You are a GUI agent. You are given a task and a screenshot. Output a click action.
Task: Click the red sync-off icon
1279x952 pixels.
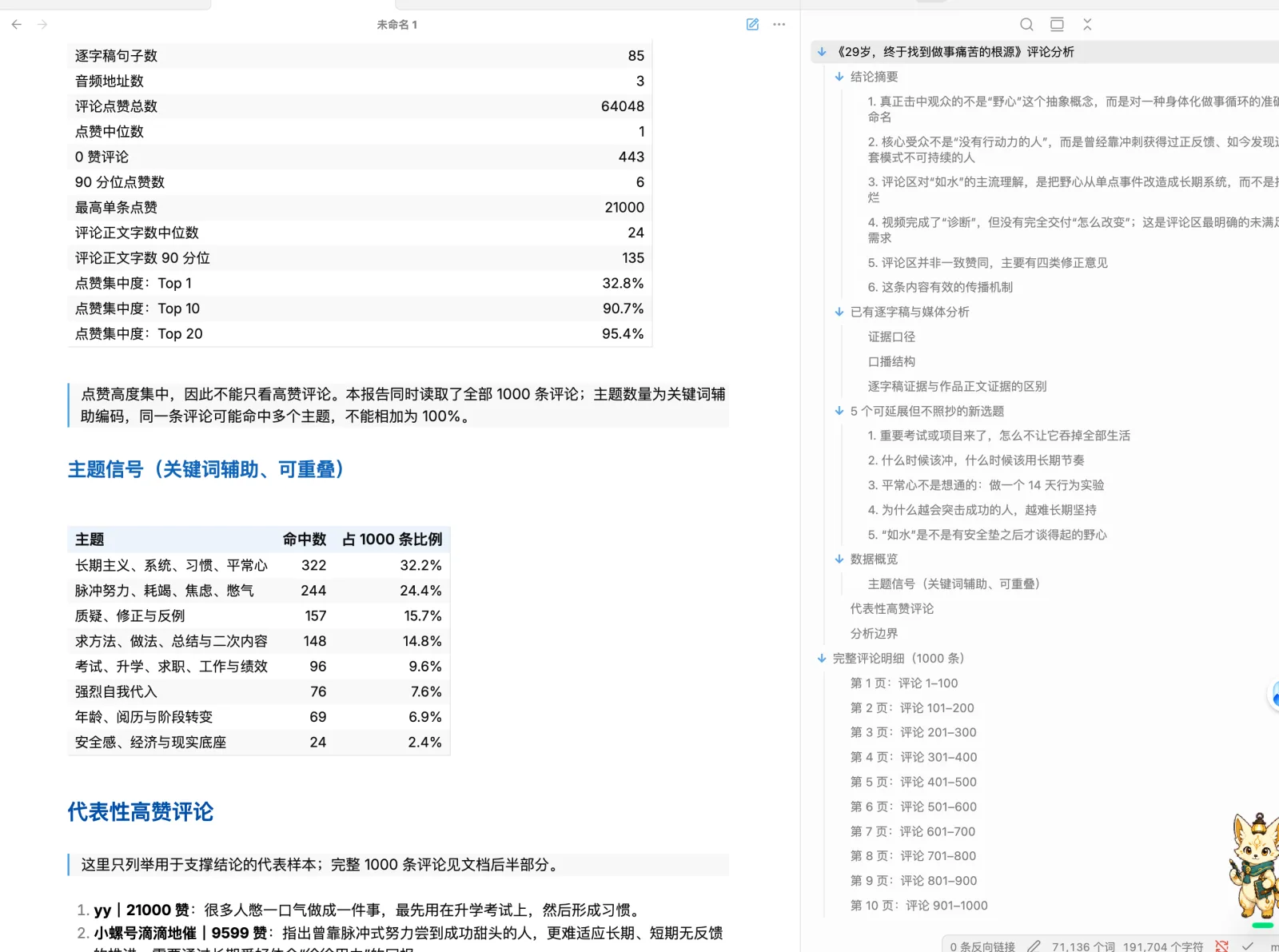click(x=1221, y=946)
